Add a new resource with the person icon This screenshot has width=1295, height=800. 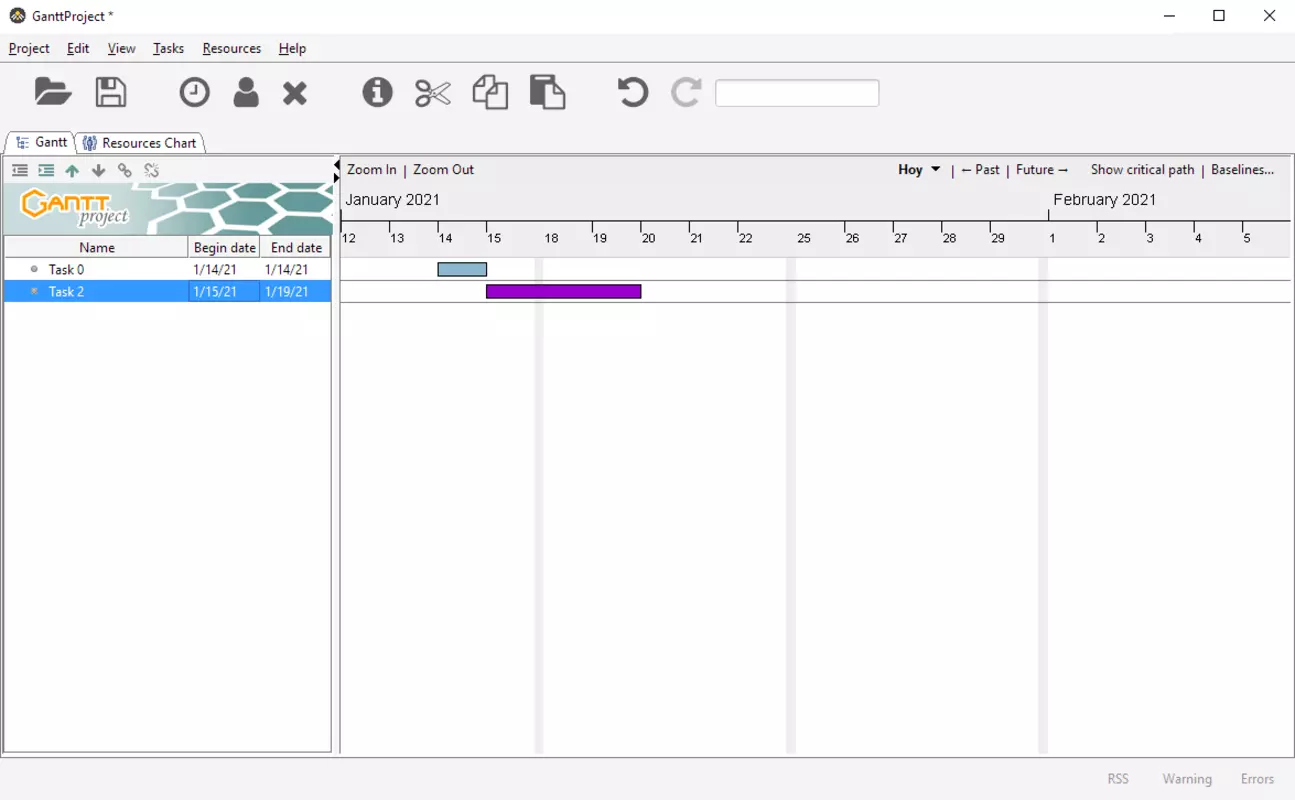pos(246,92)
